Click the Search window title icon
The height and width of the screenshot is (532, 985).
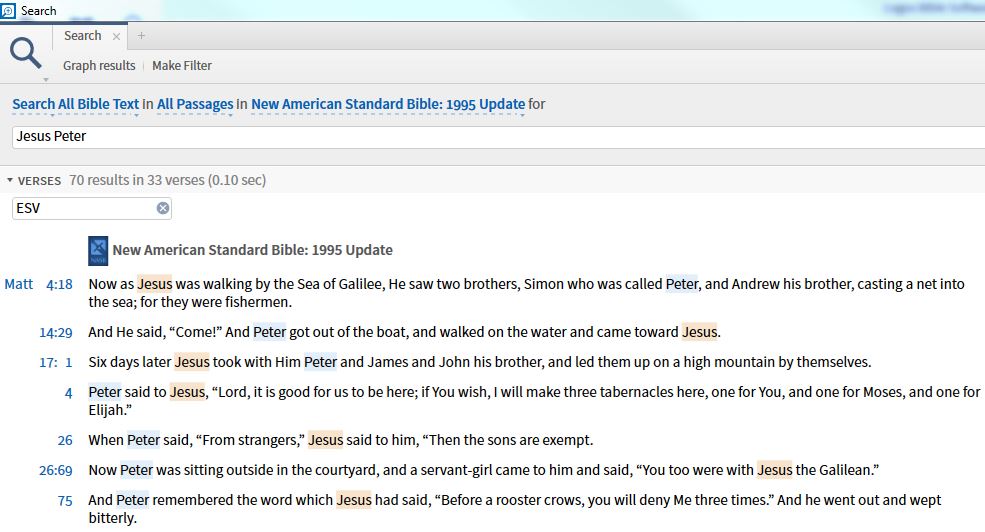(8, 10)
